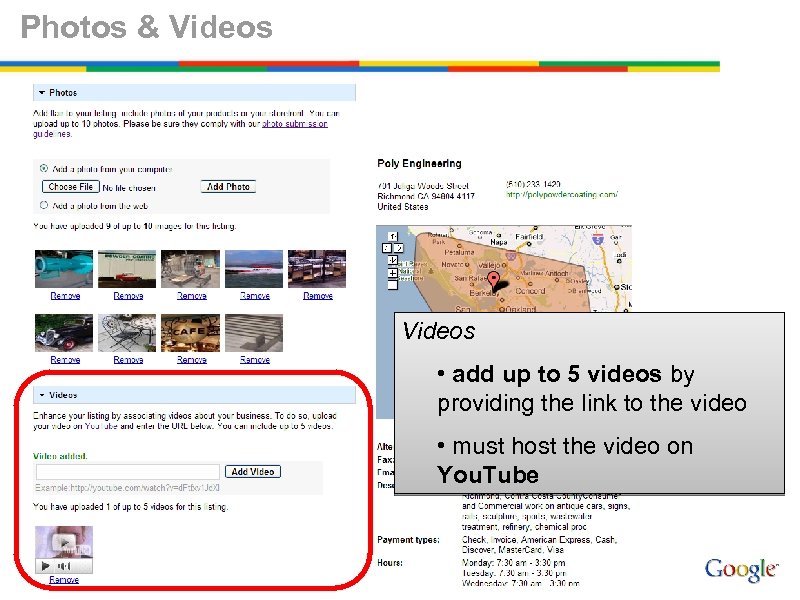This screenshot has width=800, height=600.
Task: Open the photo submission guidelines link
Action: 295,126
